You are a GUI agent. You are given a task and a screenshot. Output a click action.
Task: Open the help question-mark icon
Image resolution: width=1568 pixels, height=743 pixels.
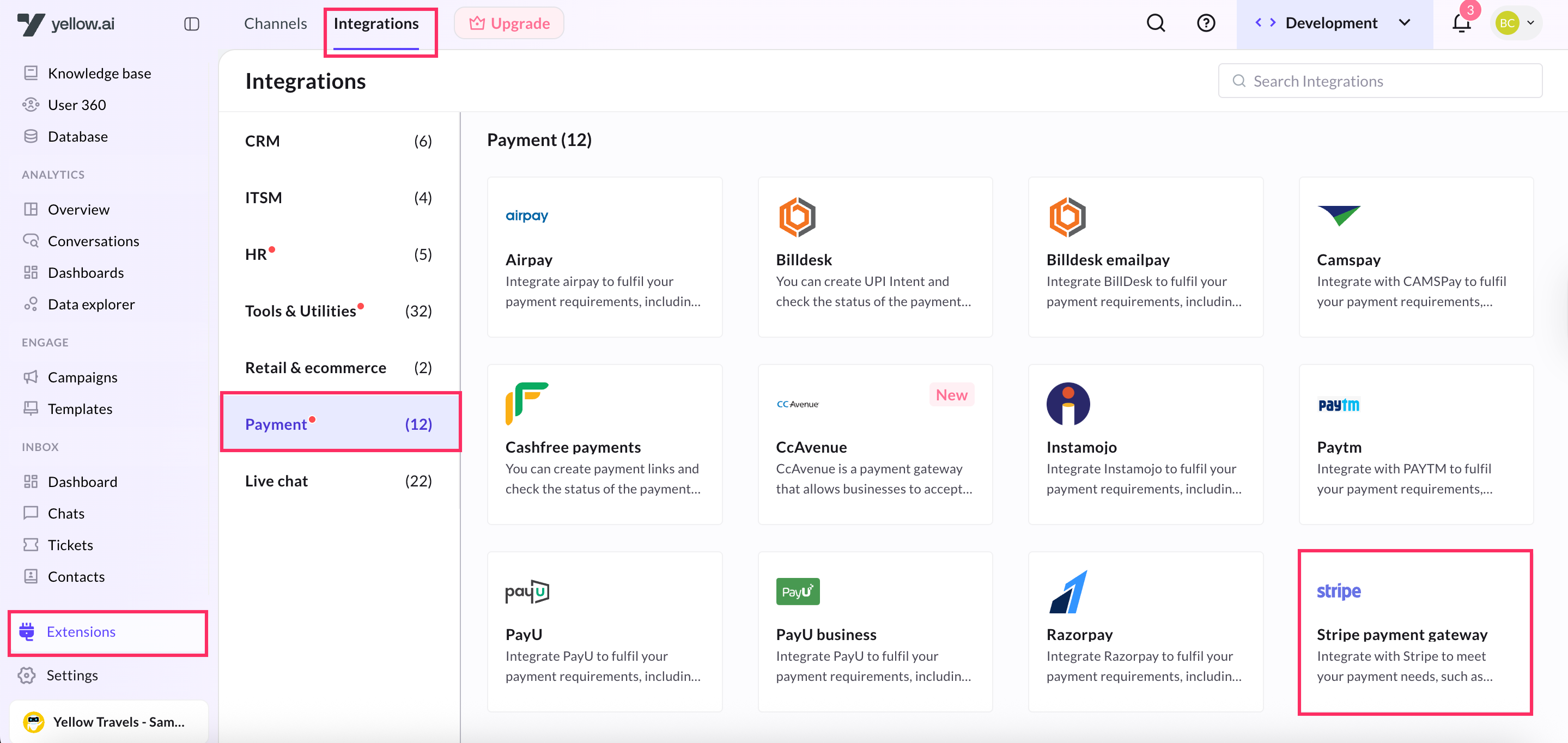click(x=1205, y=23)
